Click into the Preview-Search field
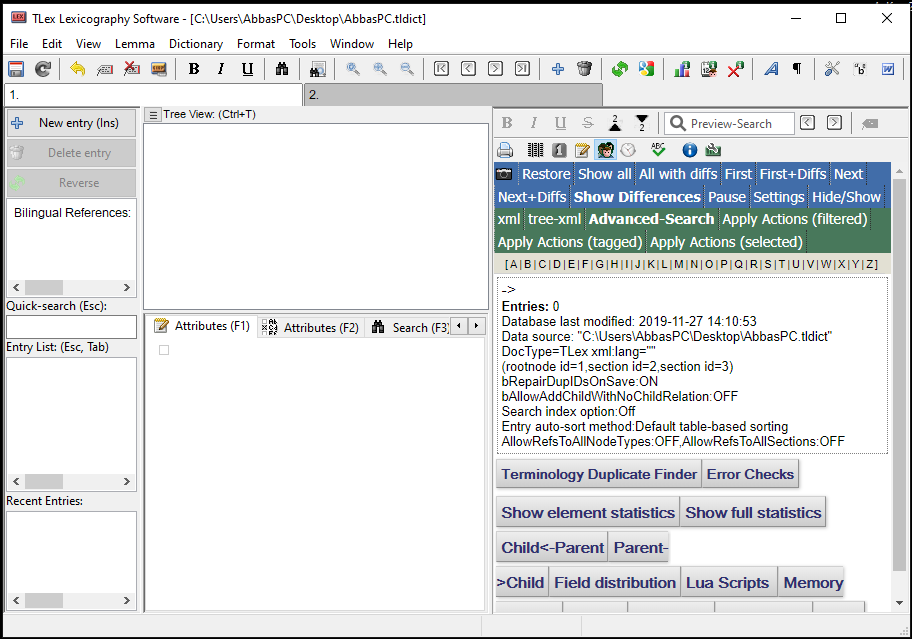Image resolution: width=912 pixels, height=639 pixels. coord(729,123)
